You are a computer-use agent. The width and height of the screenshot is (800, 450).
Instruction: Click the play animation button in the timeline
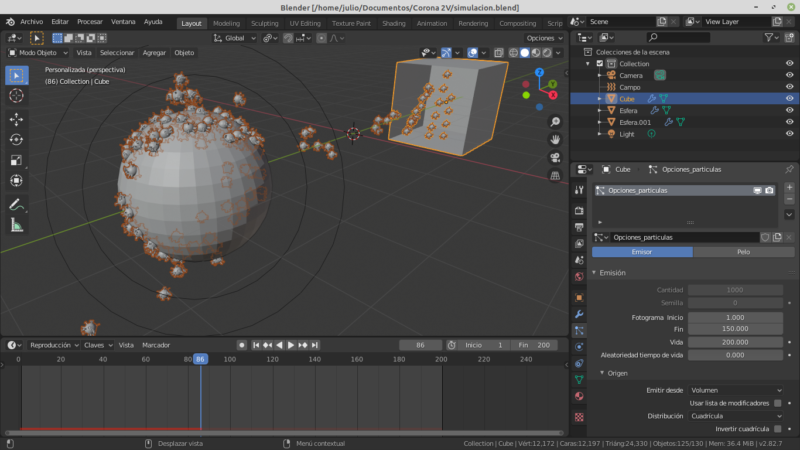point(291,345)
